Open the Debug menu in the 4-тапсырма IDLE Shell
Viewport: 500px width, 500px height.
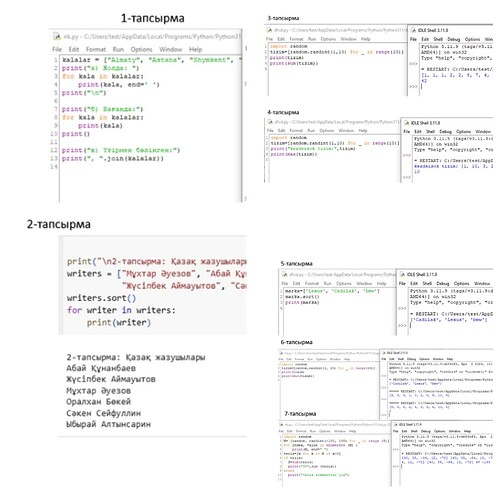[445, 132]
